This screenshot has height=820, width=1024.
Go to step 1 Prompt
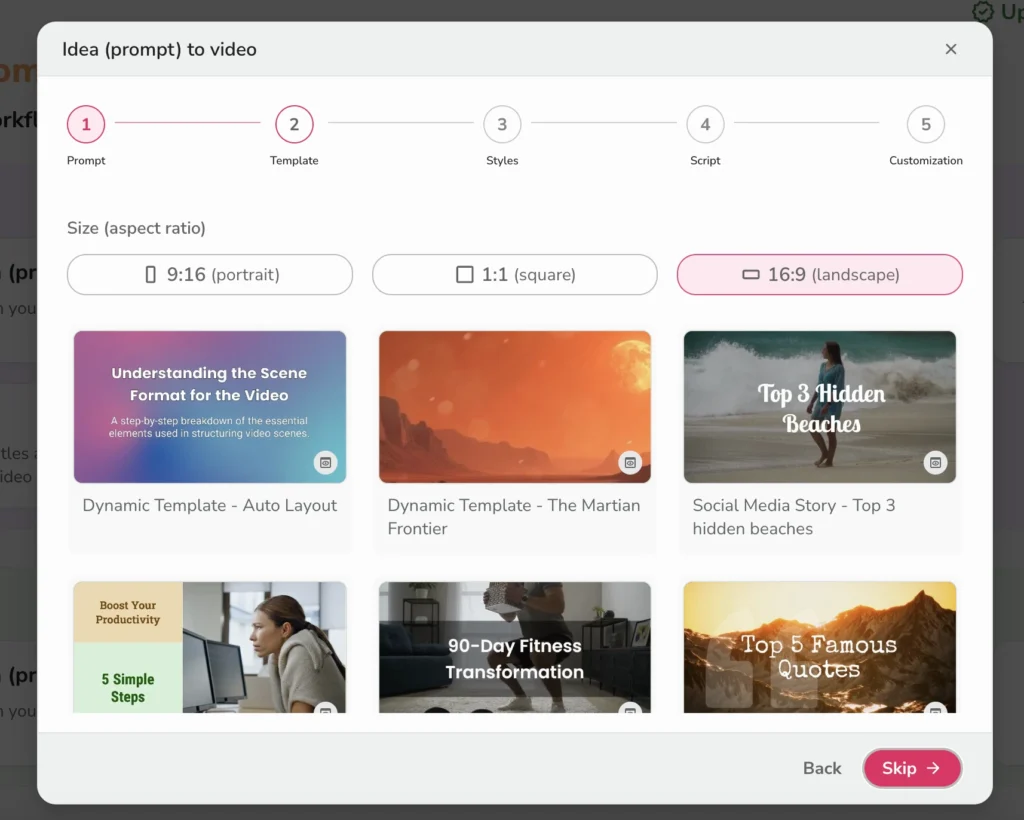(x=86, y=124)
